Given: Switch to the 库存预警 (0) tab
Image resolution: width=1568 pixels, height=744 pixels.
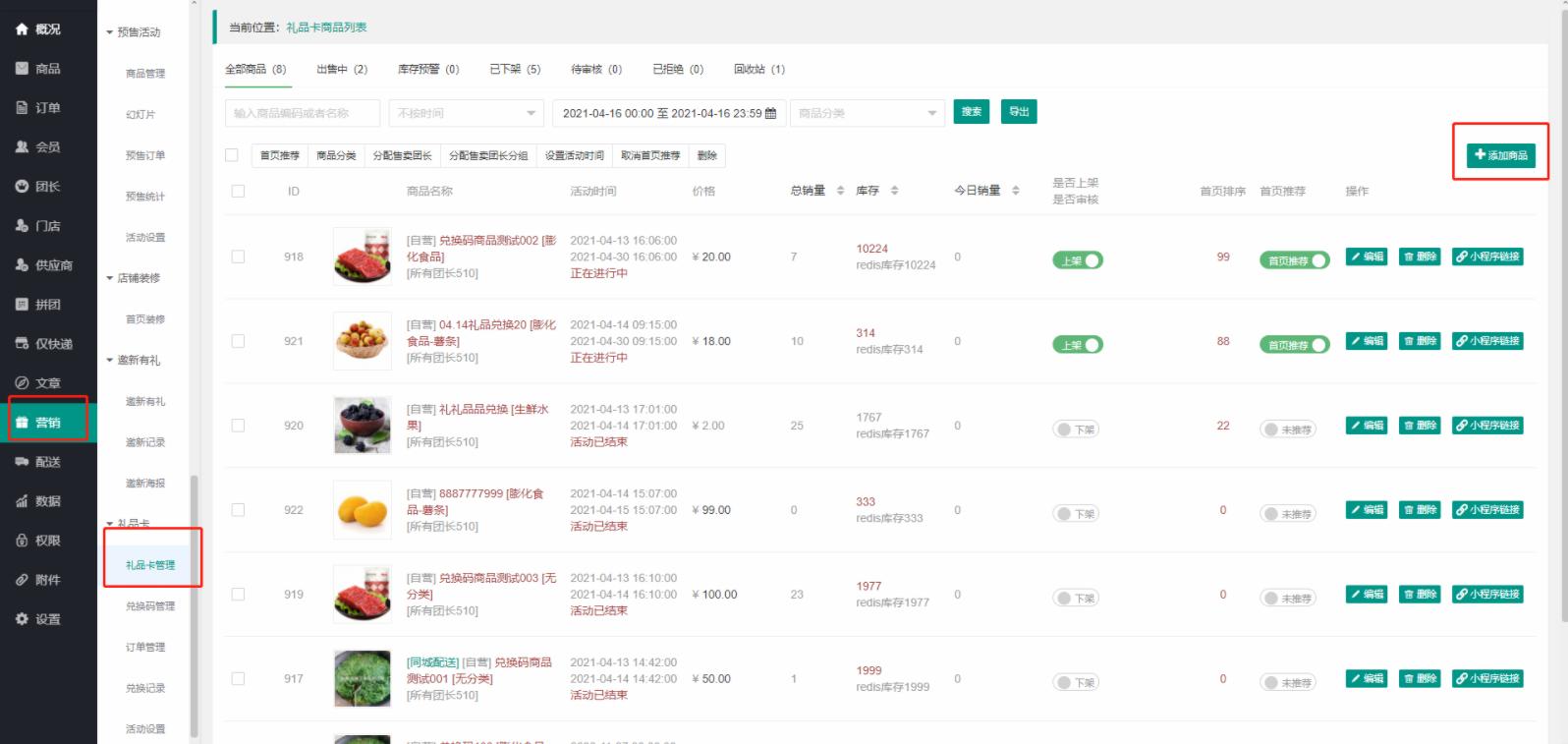Looking at the screenshot, I should pyautogui.click(x=428, y=69).
